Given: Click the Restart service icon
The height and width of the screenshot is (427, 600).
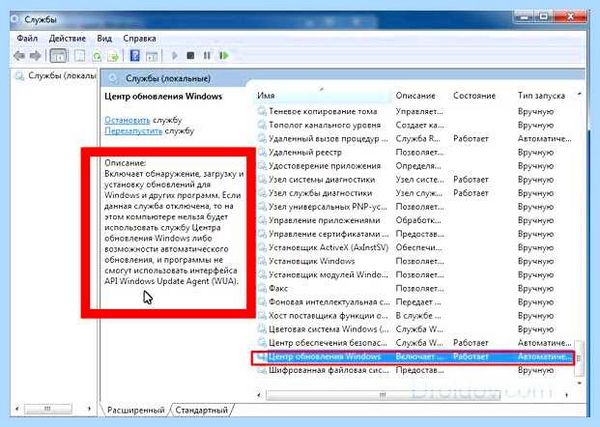Looking at the screenshot, I should point(224,56).
